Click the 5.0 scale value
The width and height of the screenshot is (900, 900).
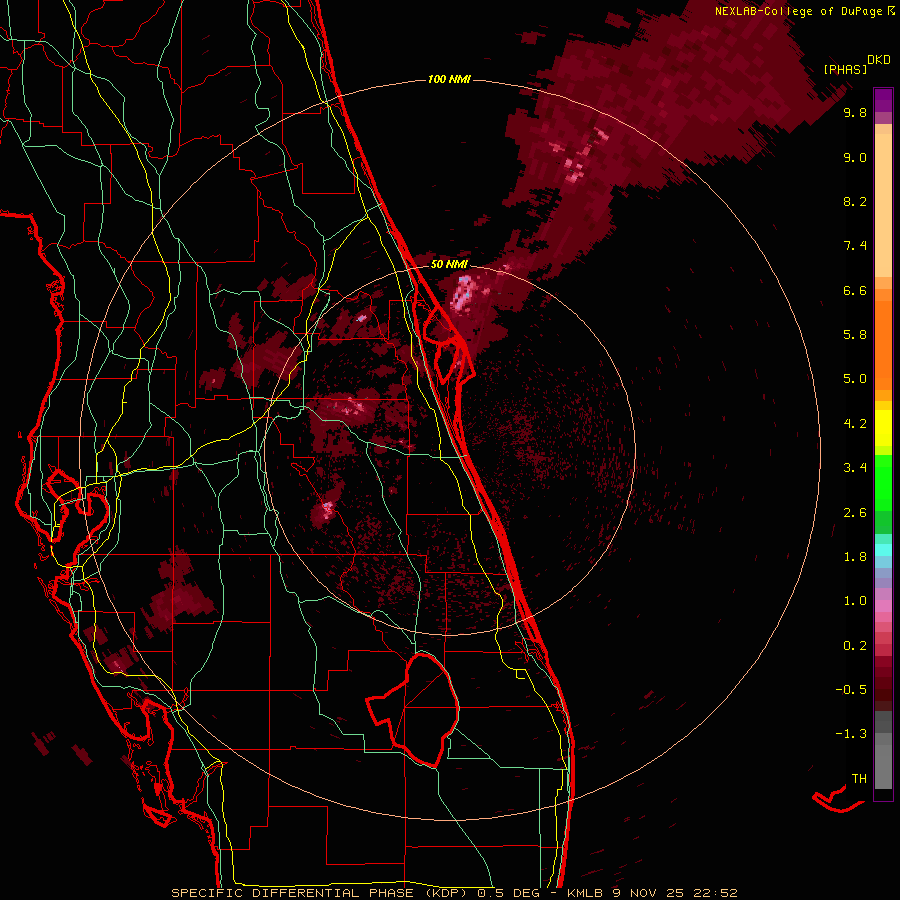(x=855, y=379)
